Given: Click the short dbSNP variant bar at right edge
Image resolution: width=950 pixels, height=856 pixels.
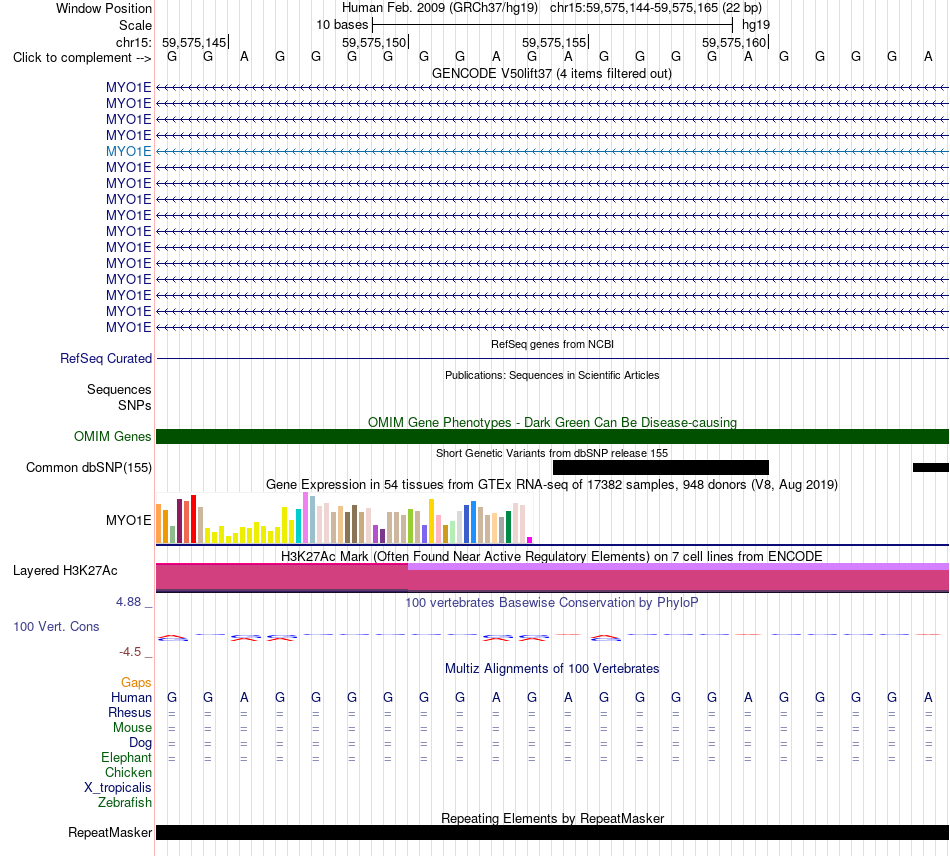Looking at the screenshot, I should (x=931, y=468).
